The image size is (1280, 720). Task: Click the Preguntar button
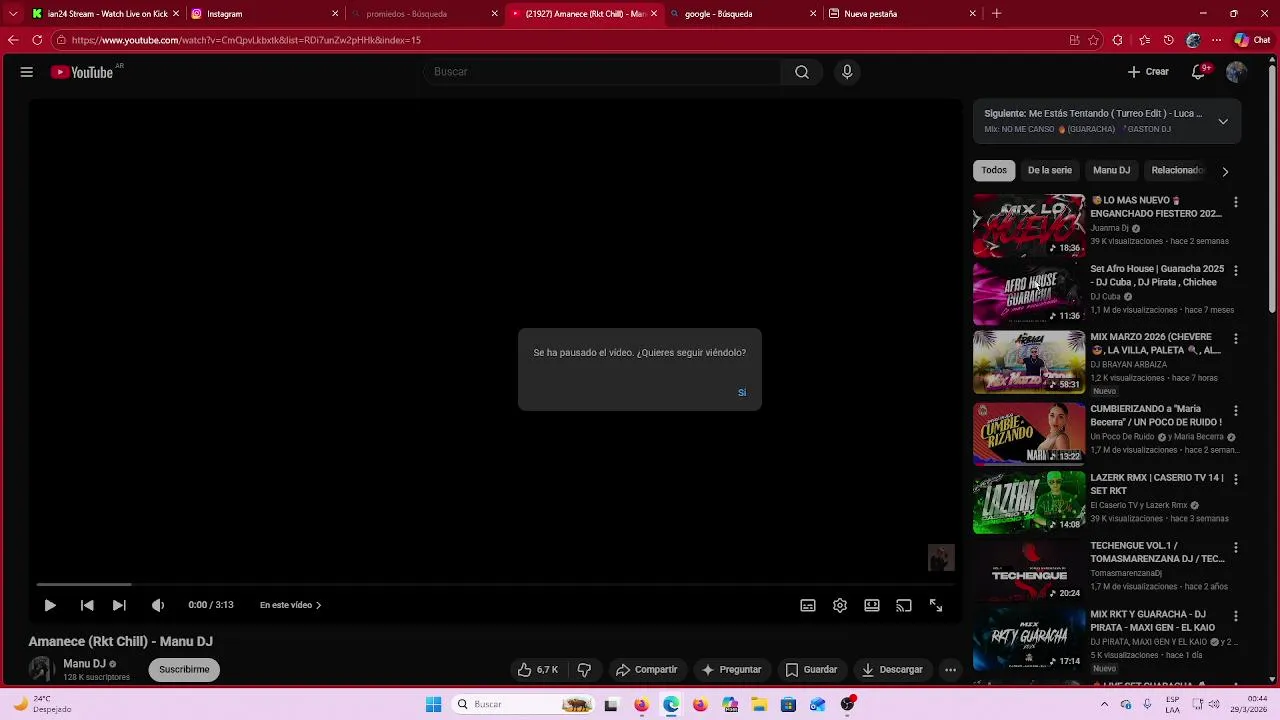click(732, 670)
